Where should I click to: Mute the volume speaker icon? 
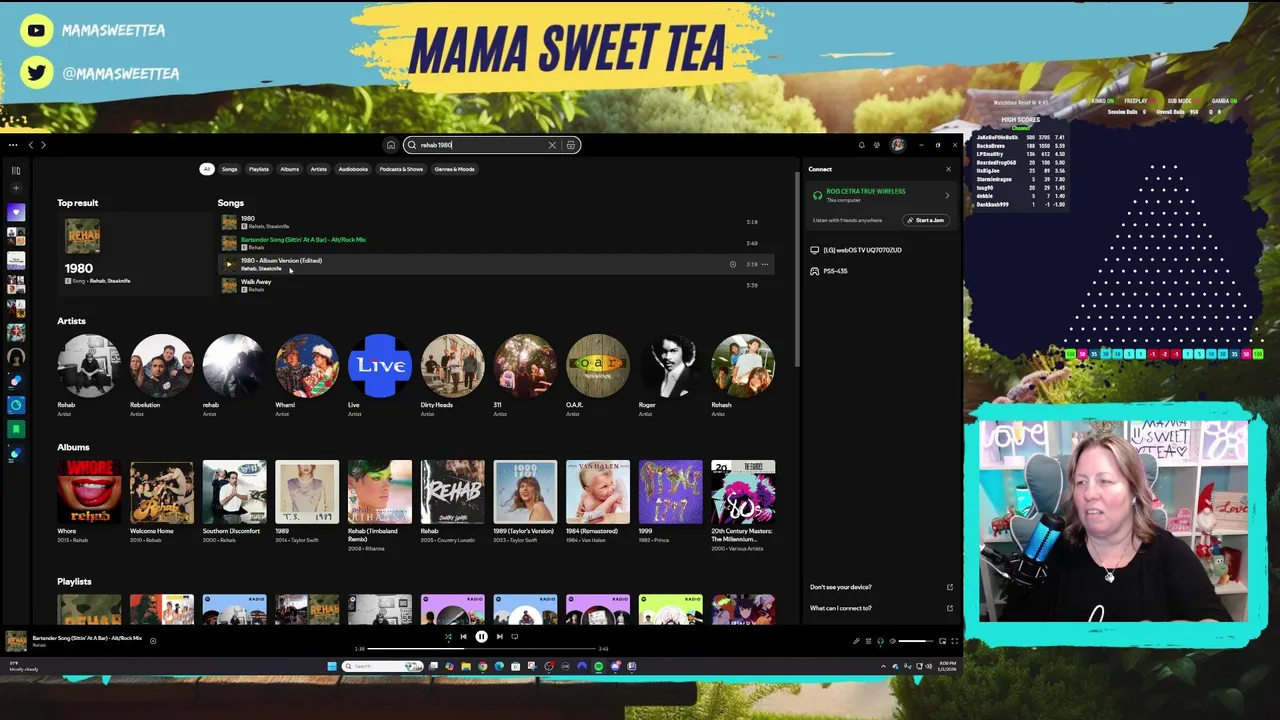(893, 641)
